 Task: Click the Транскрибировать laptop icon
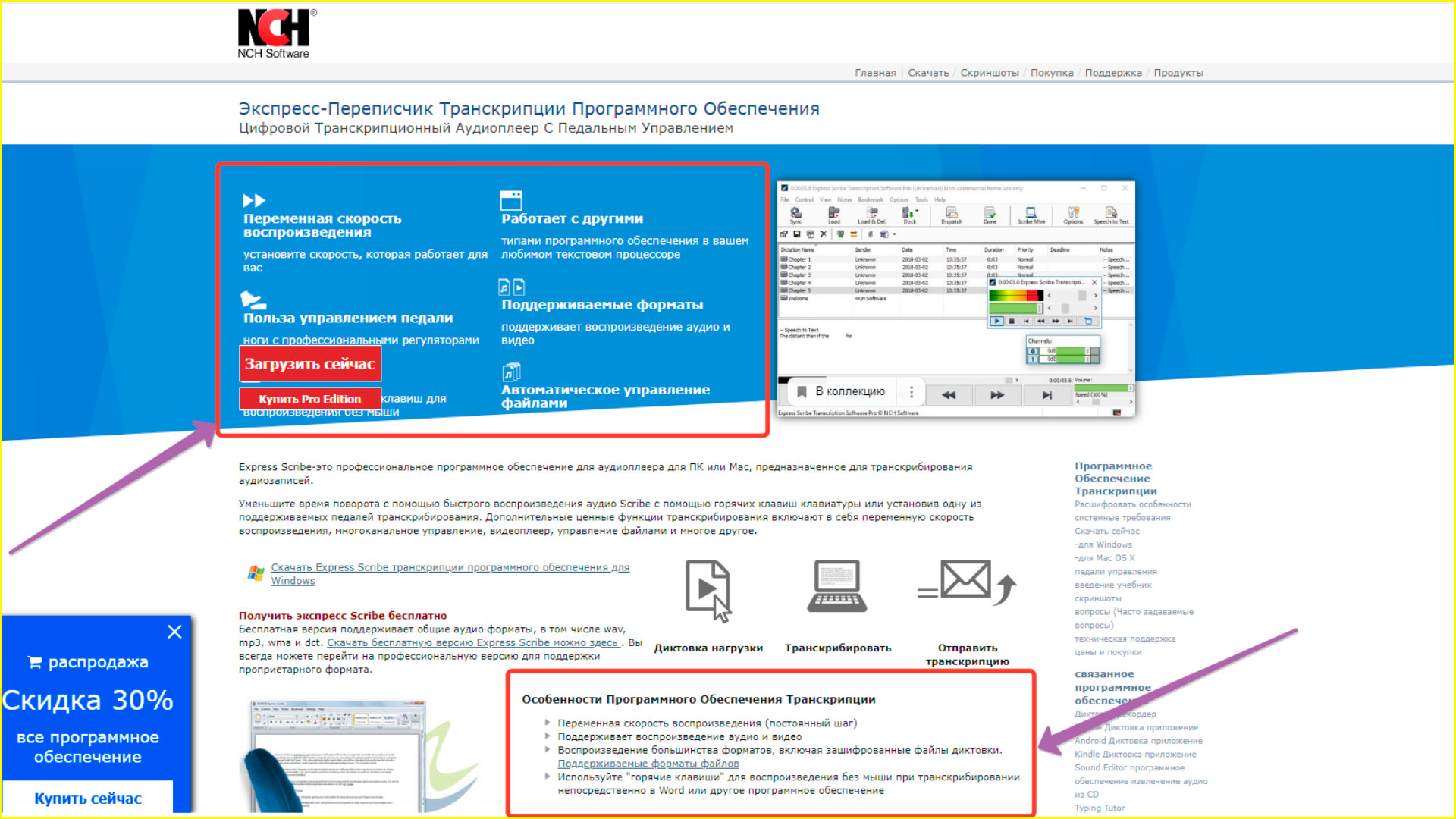(x=837, y=586)
